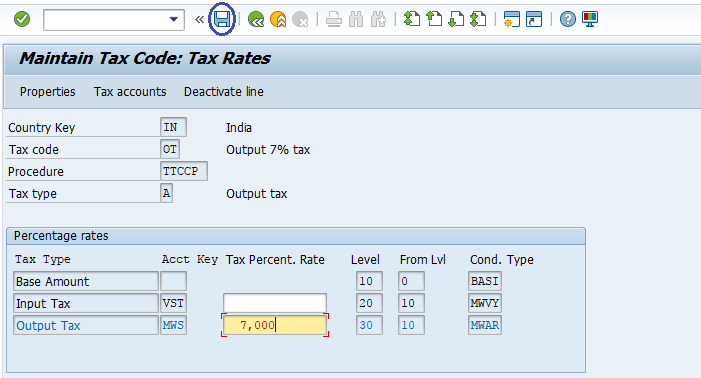The height and width of the screenshot is (378, 701).
Task: Open Customize Local Layout monitor icon
Action: point(590,19)
